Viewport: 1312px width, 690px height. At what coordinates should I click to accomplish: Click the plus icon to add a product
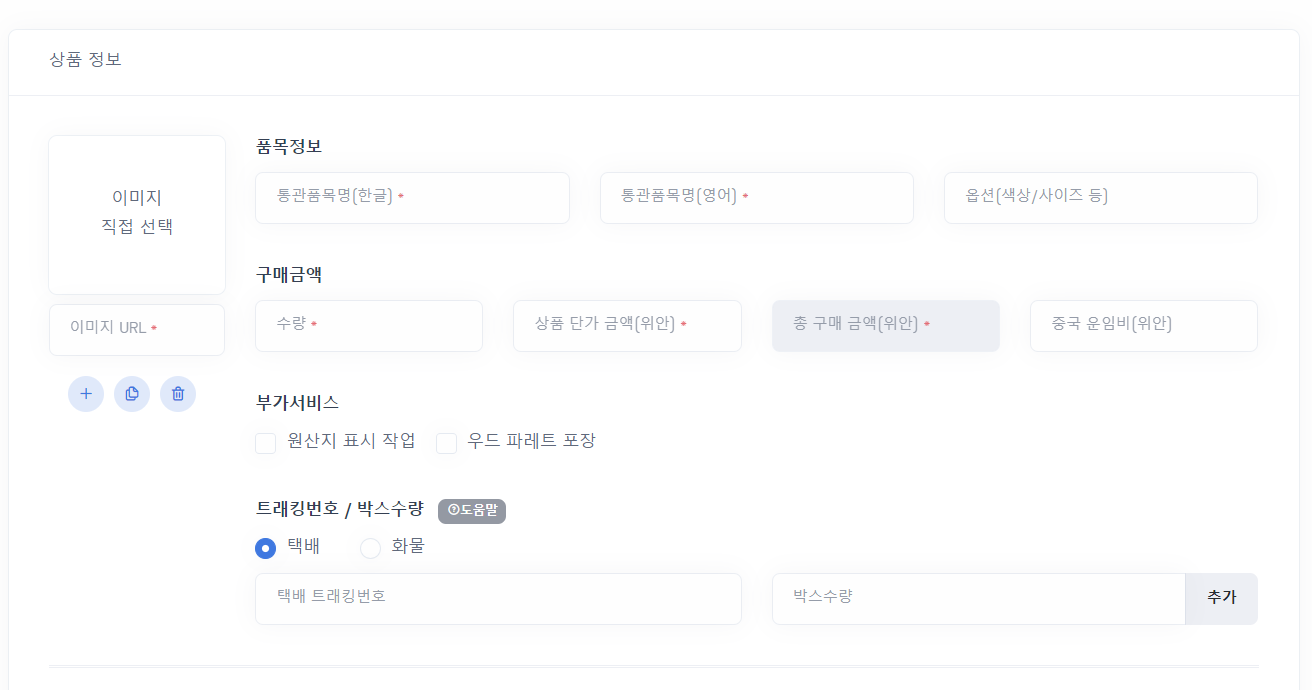[x=86, y=394]
